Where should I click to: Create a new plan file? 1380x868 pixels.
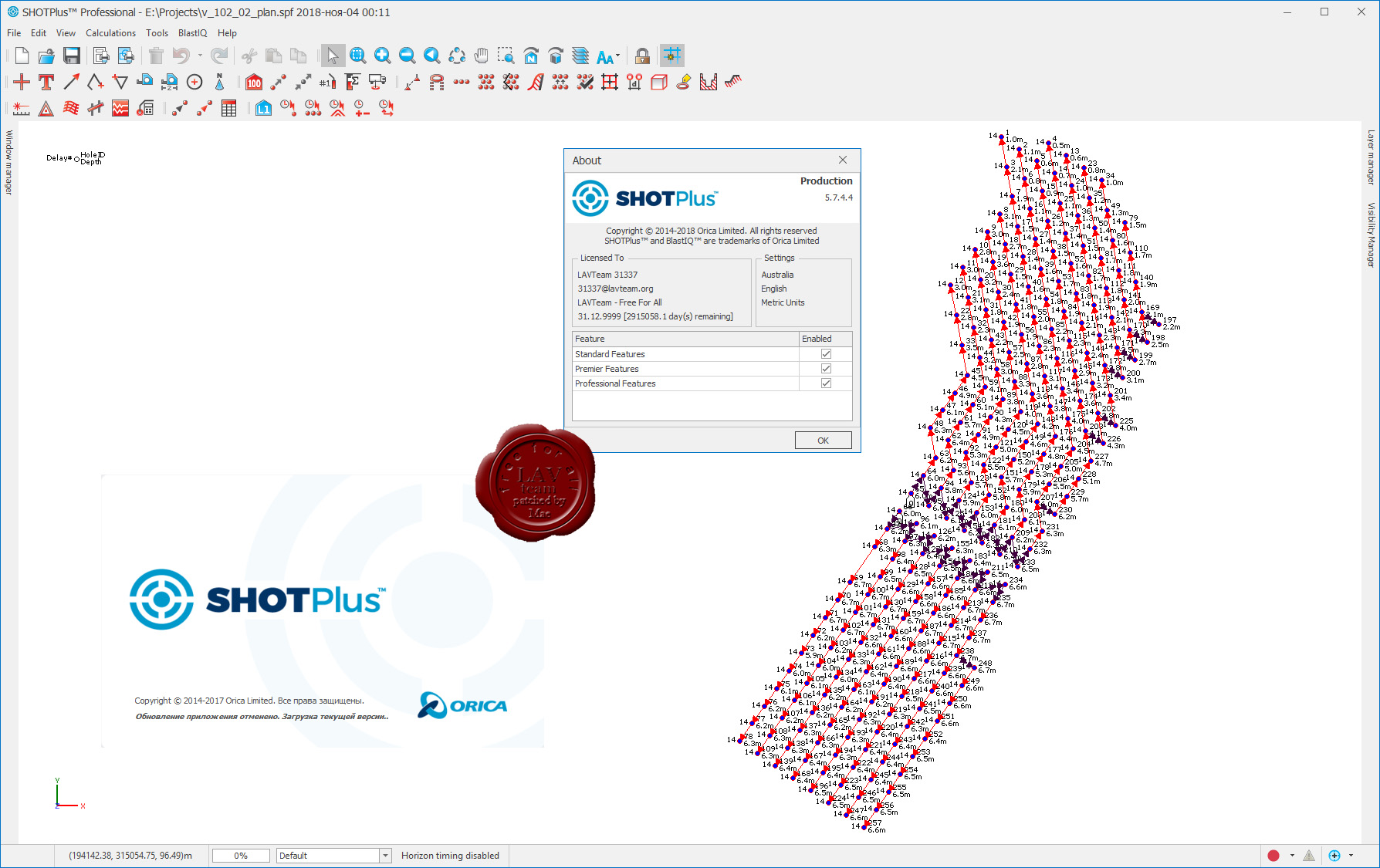[22, 56]
